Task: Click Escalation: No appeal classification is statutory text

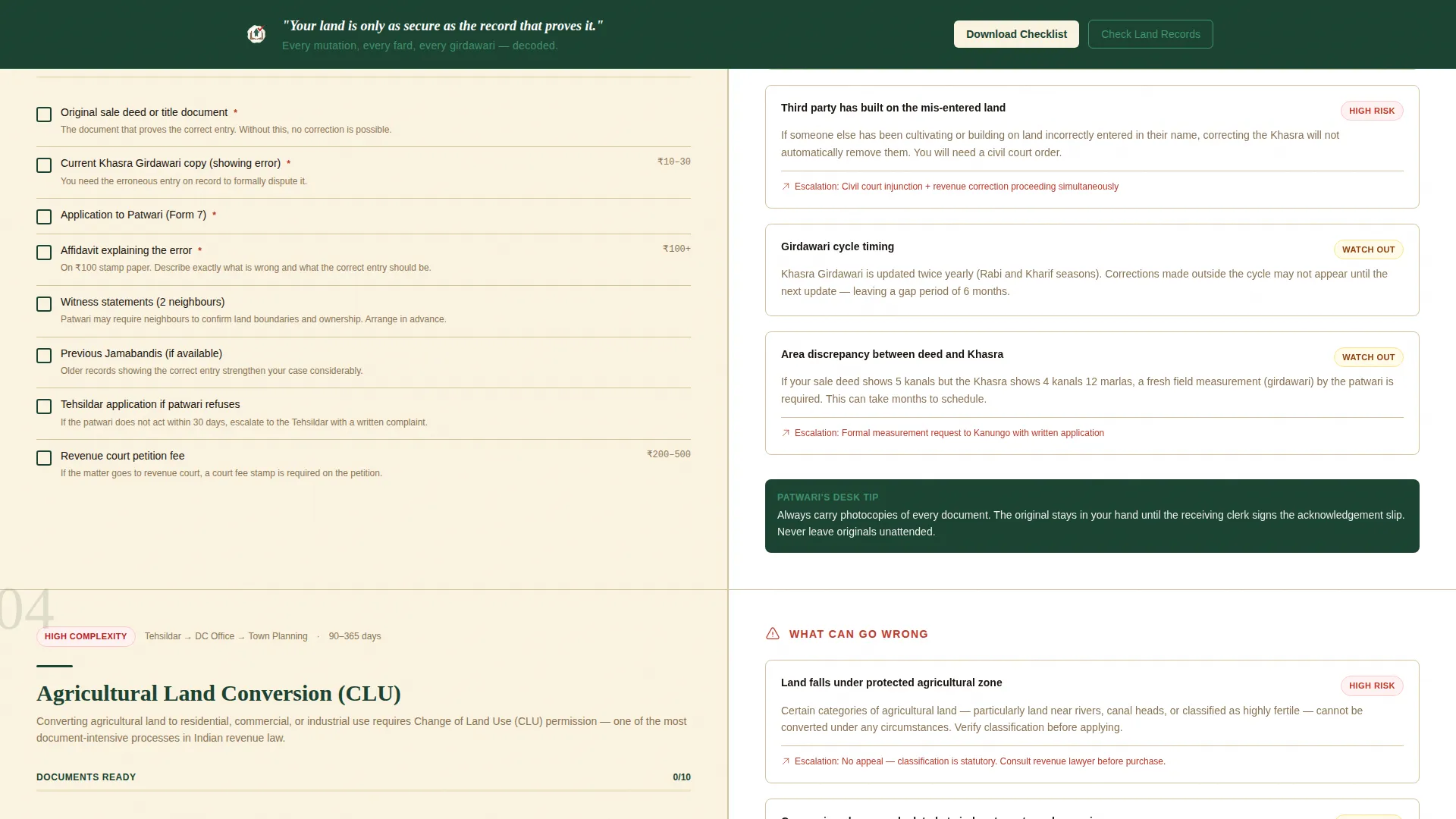Action: (x=980, y=761)
